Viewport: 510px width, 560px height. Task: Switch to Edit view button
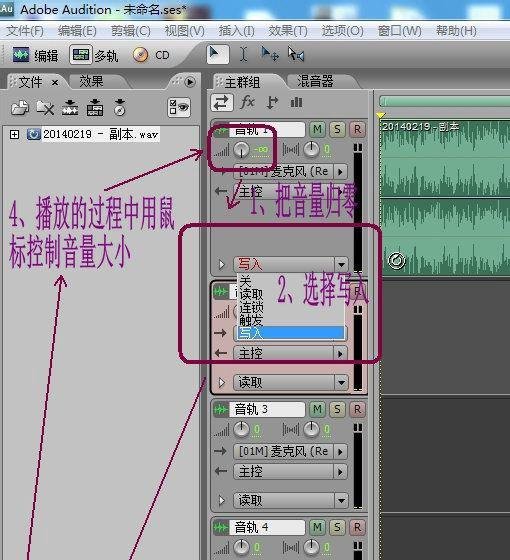[35, 55]
